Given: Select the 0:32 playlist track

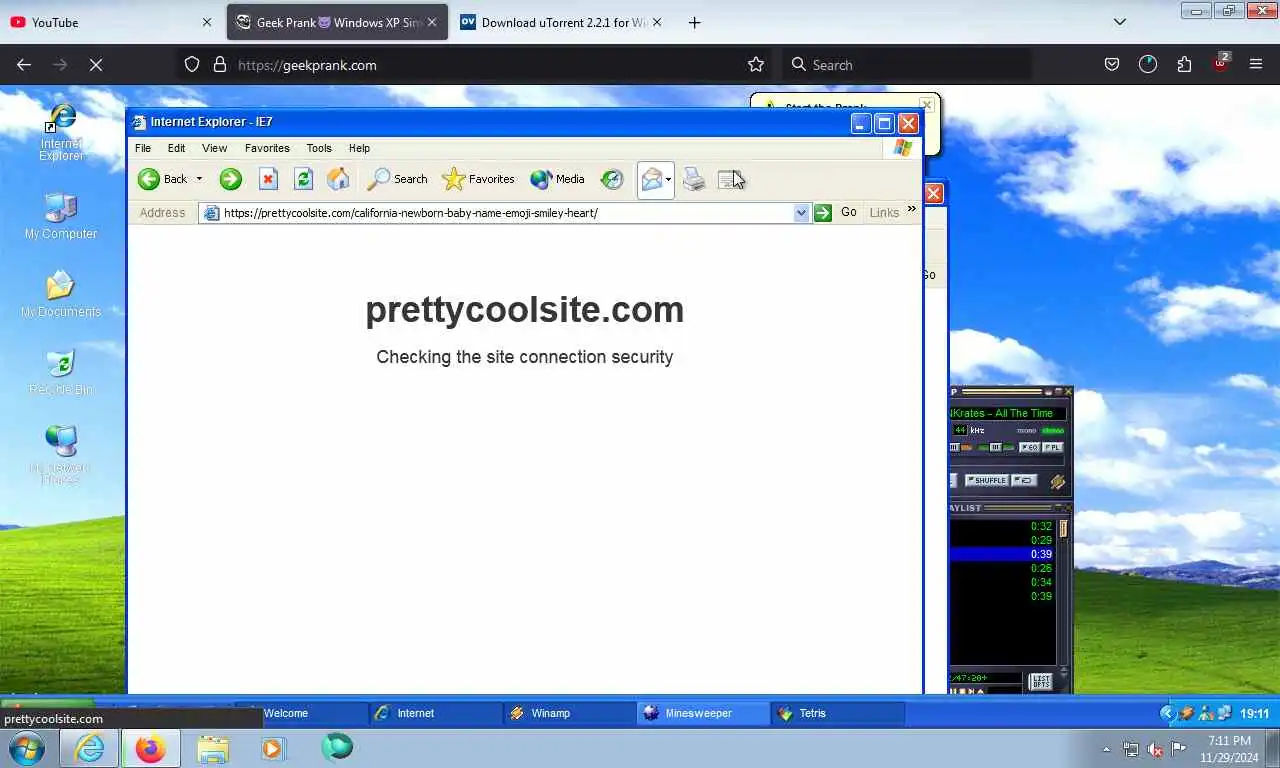Looking at the screenshot, I should pyautogui.click(x=1003, y=526).
